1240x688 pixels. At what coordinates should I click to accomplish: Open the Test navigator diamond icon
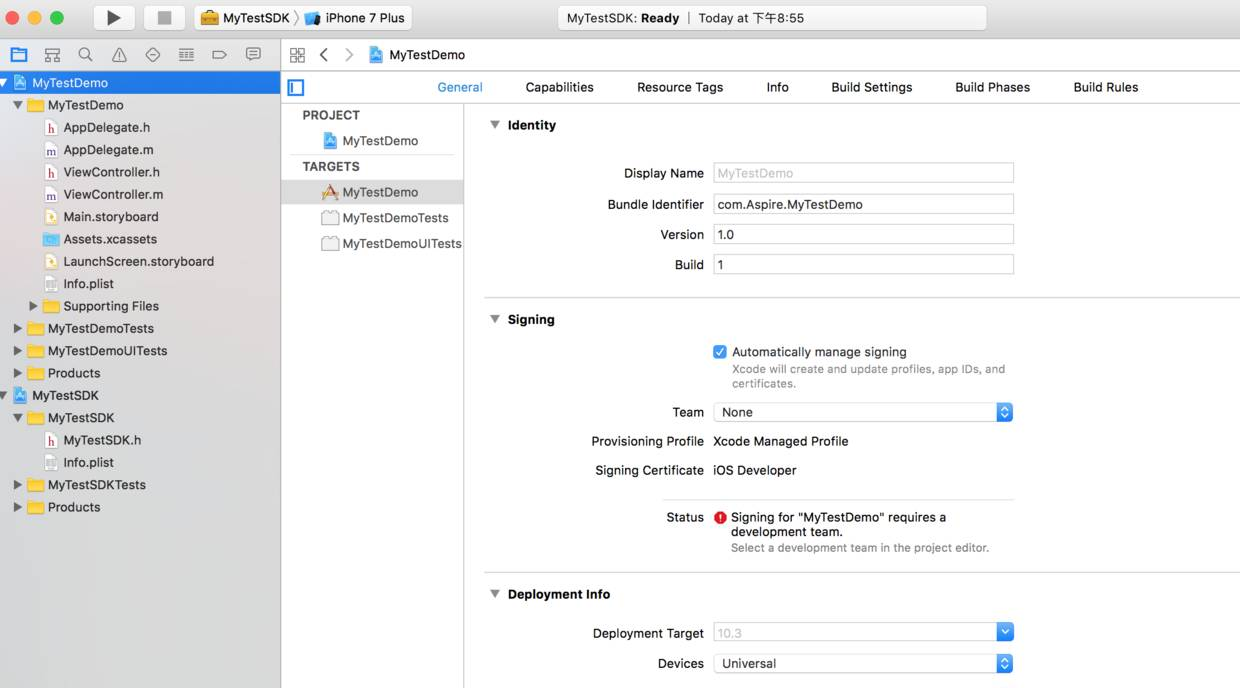tap(153, 55)
